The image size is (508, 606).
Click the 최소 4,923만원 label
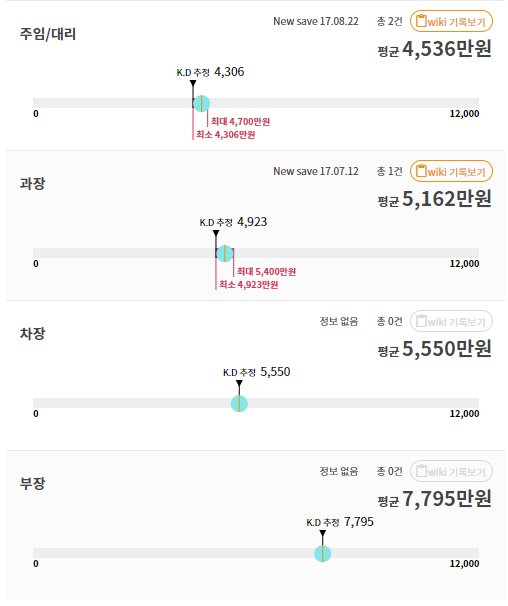pyautogui.click(x=249, y=285)
